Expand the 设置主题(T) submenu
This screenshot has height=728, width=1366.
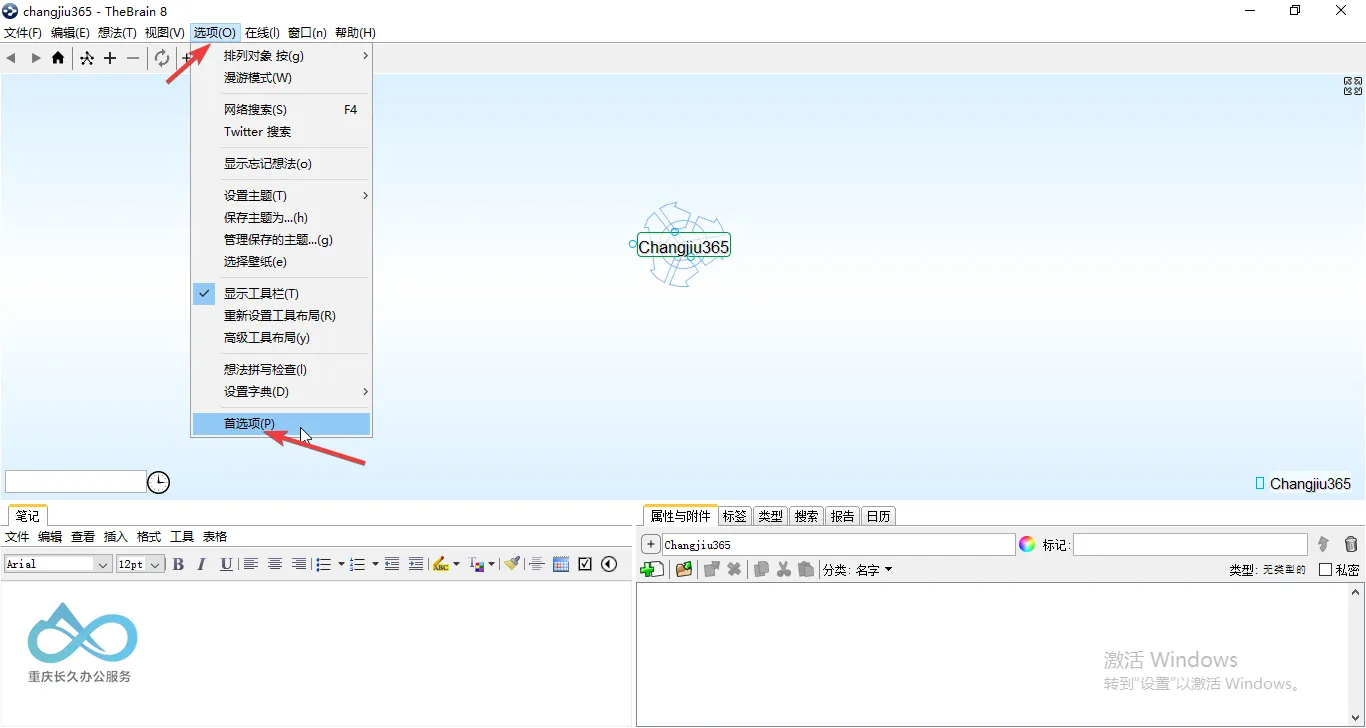[281, 196]
